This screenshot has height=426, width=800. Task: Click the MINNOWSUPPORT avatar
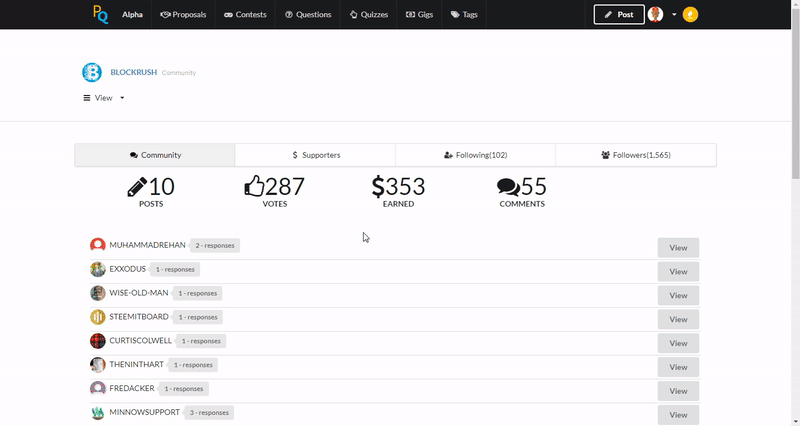98,413
